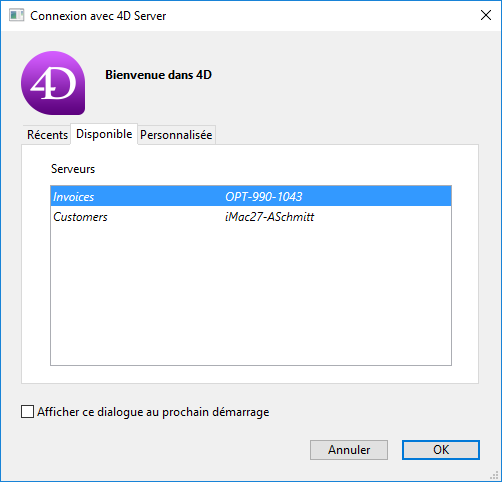Open the Personnalisée tab
The height and width of the screenshot is (482, 502).
pyautogui.click(x=176, y=135)
